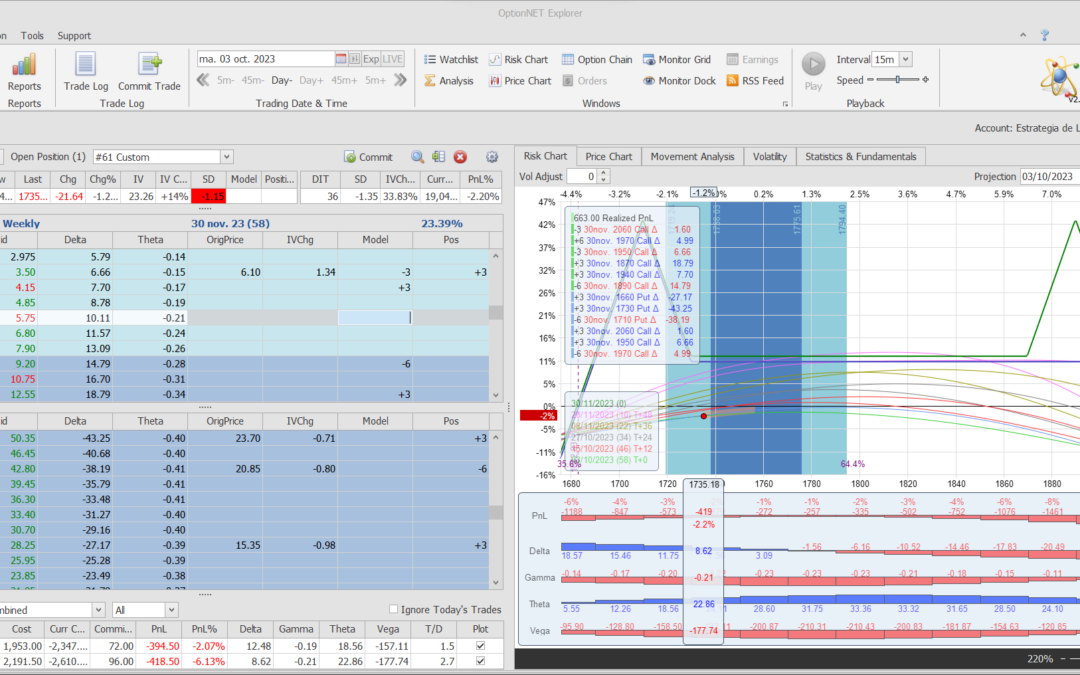Uncheck Plot box in first summary row
The height and width of the screenshot is (675, 1080).
482,645
